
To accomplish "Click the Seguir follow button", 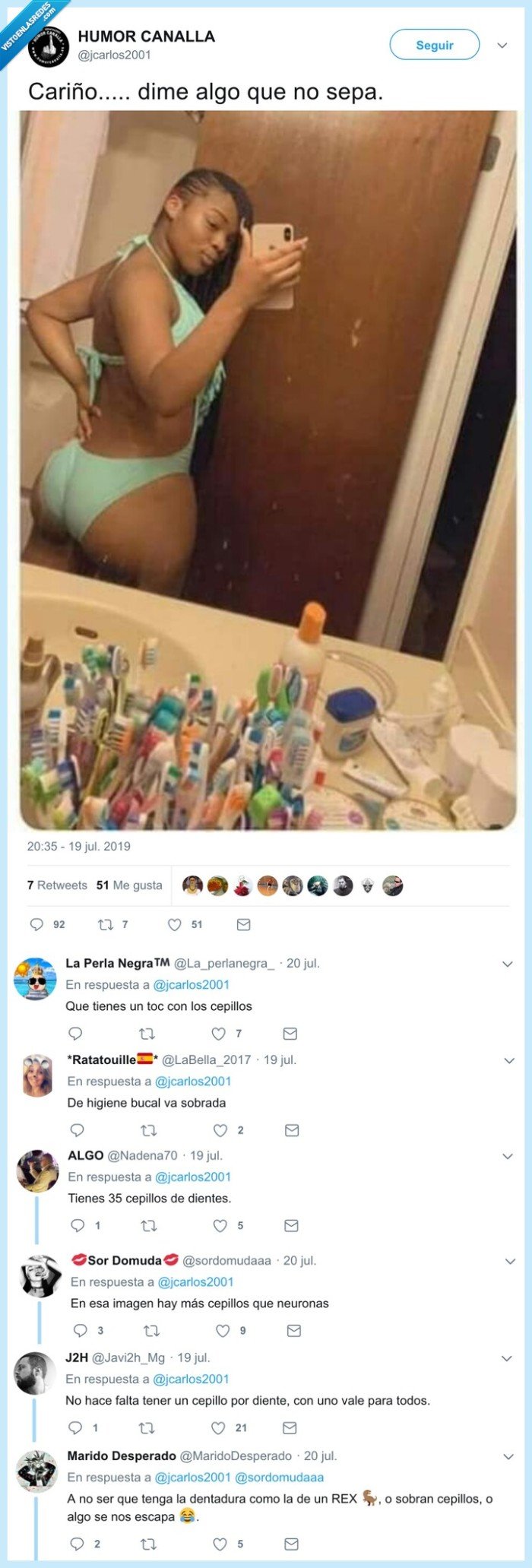I will click(x=434, y=45).
